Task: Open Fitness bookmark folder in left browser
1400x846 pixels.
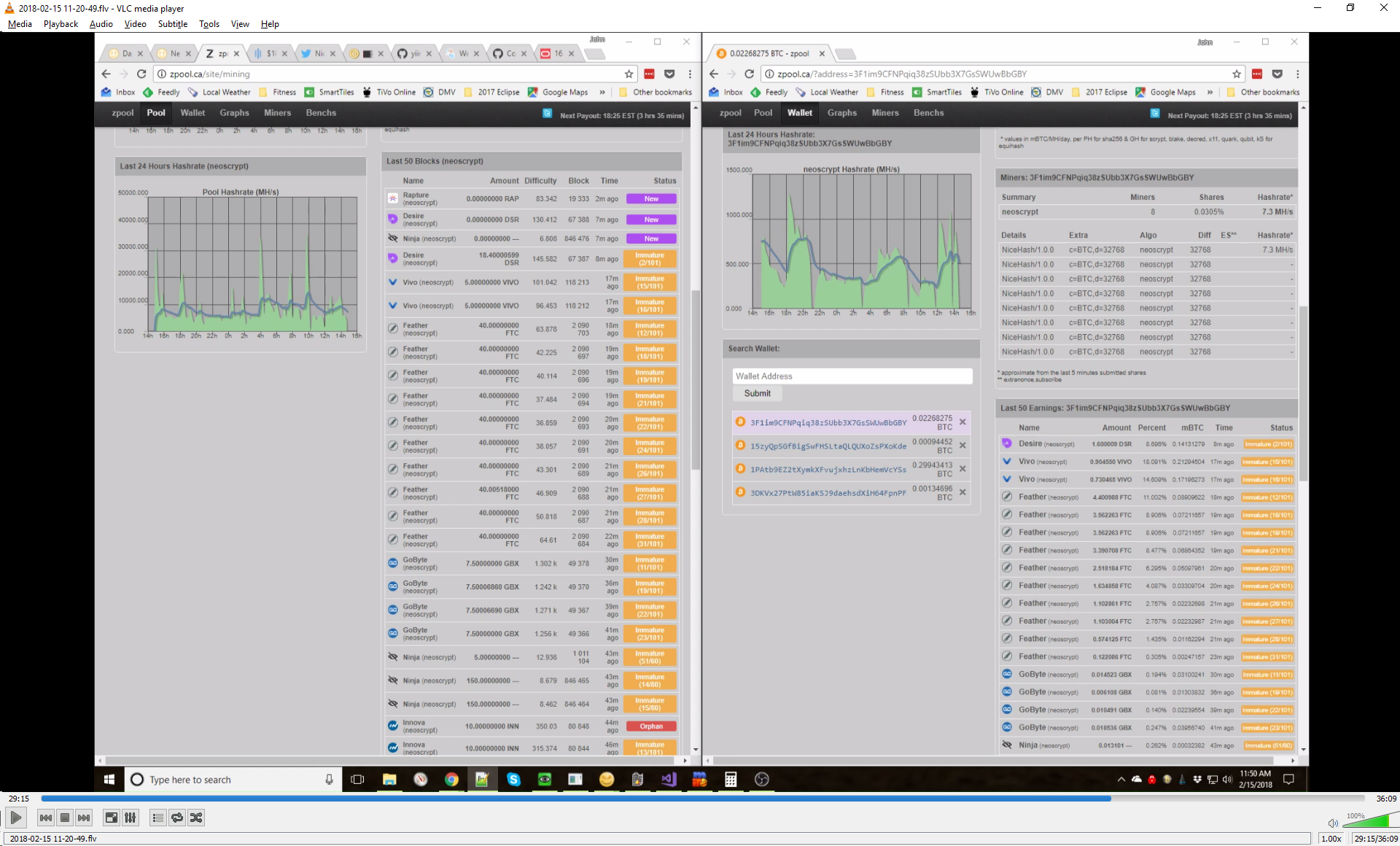Action: tap(277, 93)
